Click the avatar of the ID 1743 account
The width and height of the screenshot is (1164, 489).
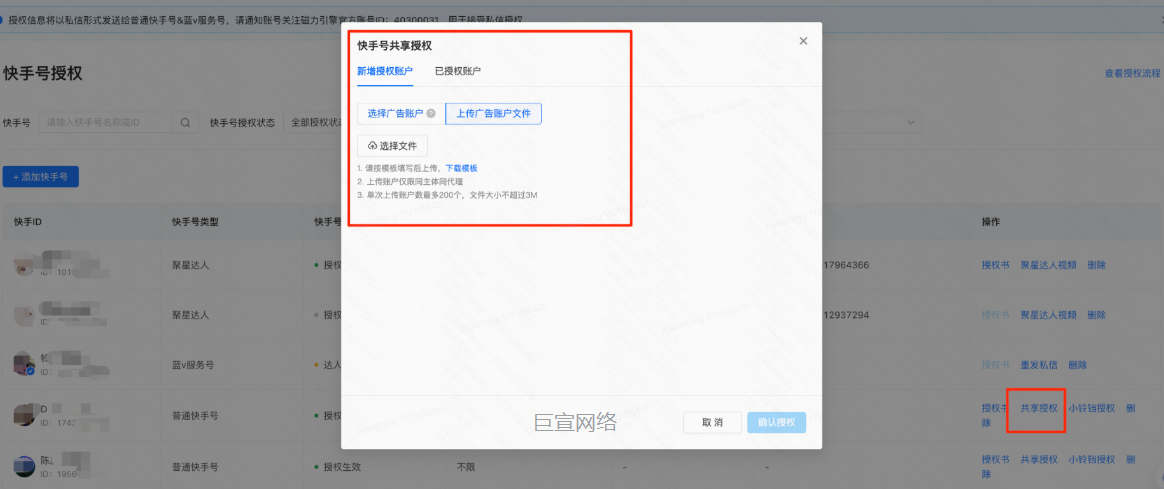tap(24, 415)
